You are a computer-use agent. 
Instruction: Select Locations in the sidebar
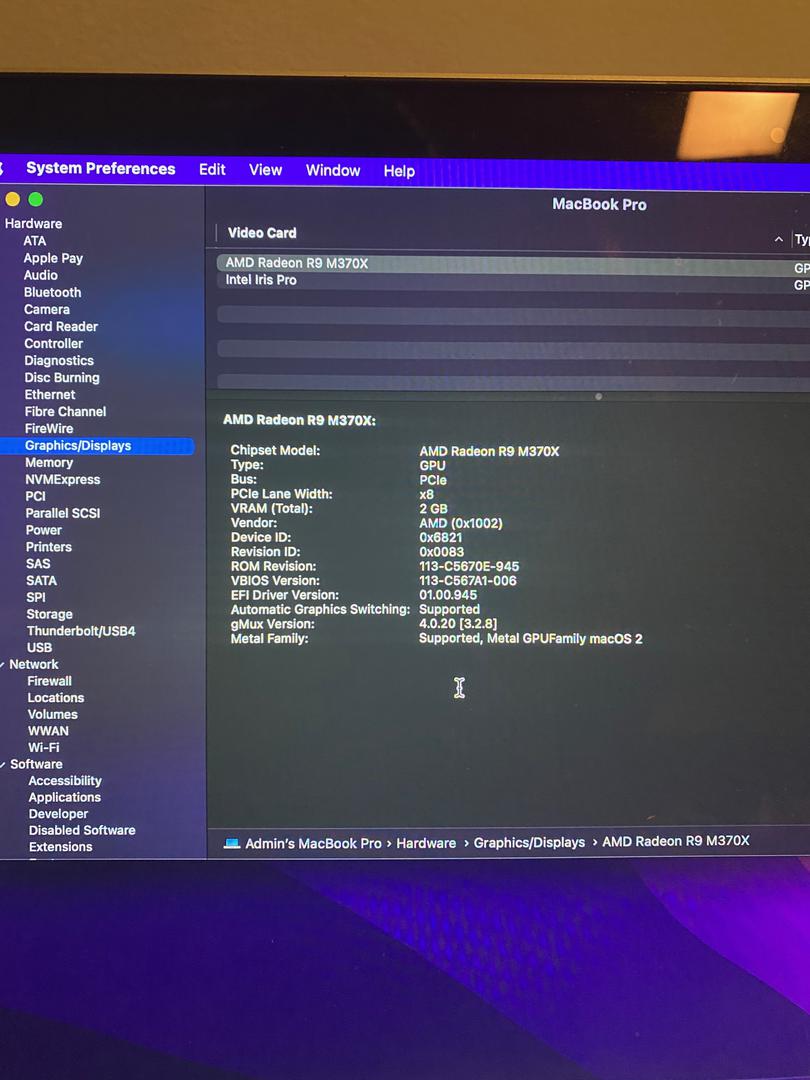click(x=56, y=698)
